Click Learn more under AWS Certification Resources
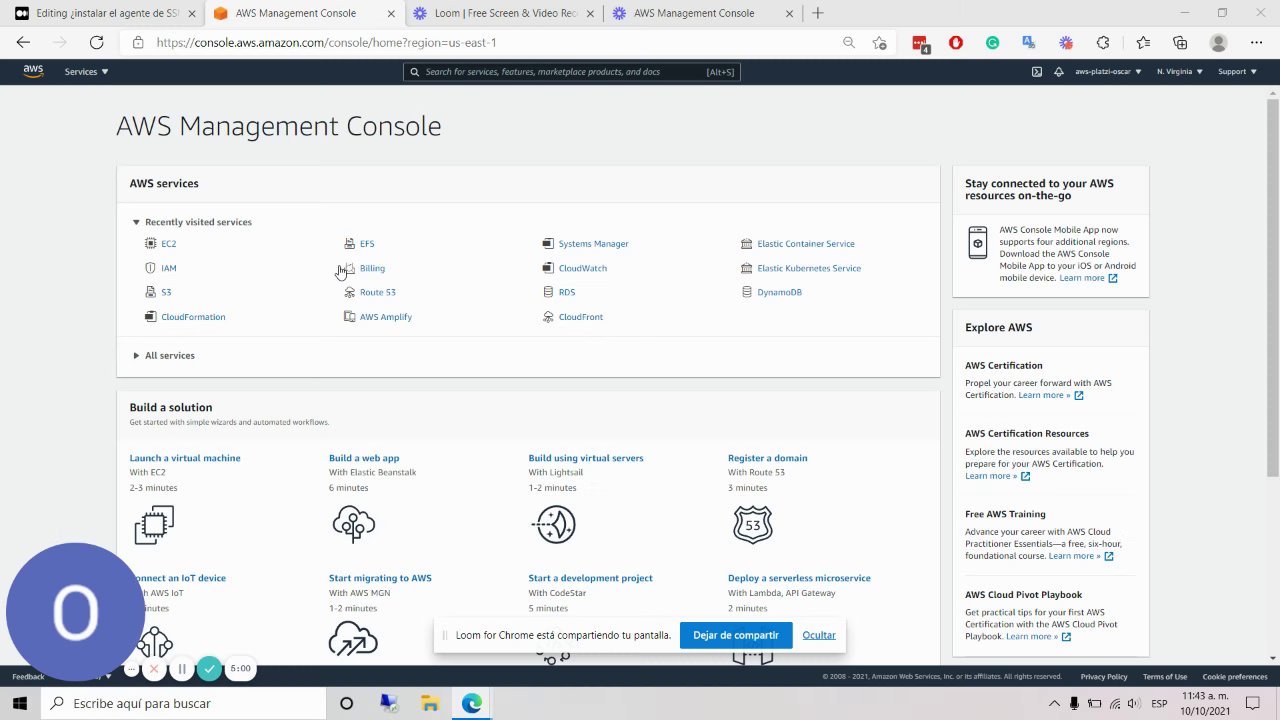 tap(997, 476)
